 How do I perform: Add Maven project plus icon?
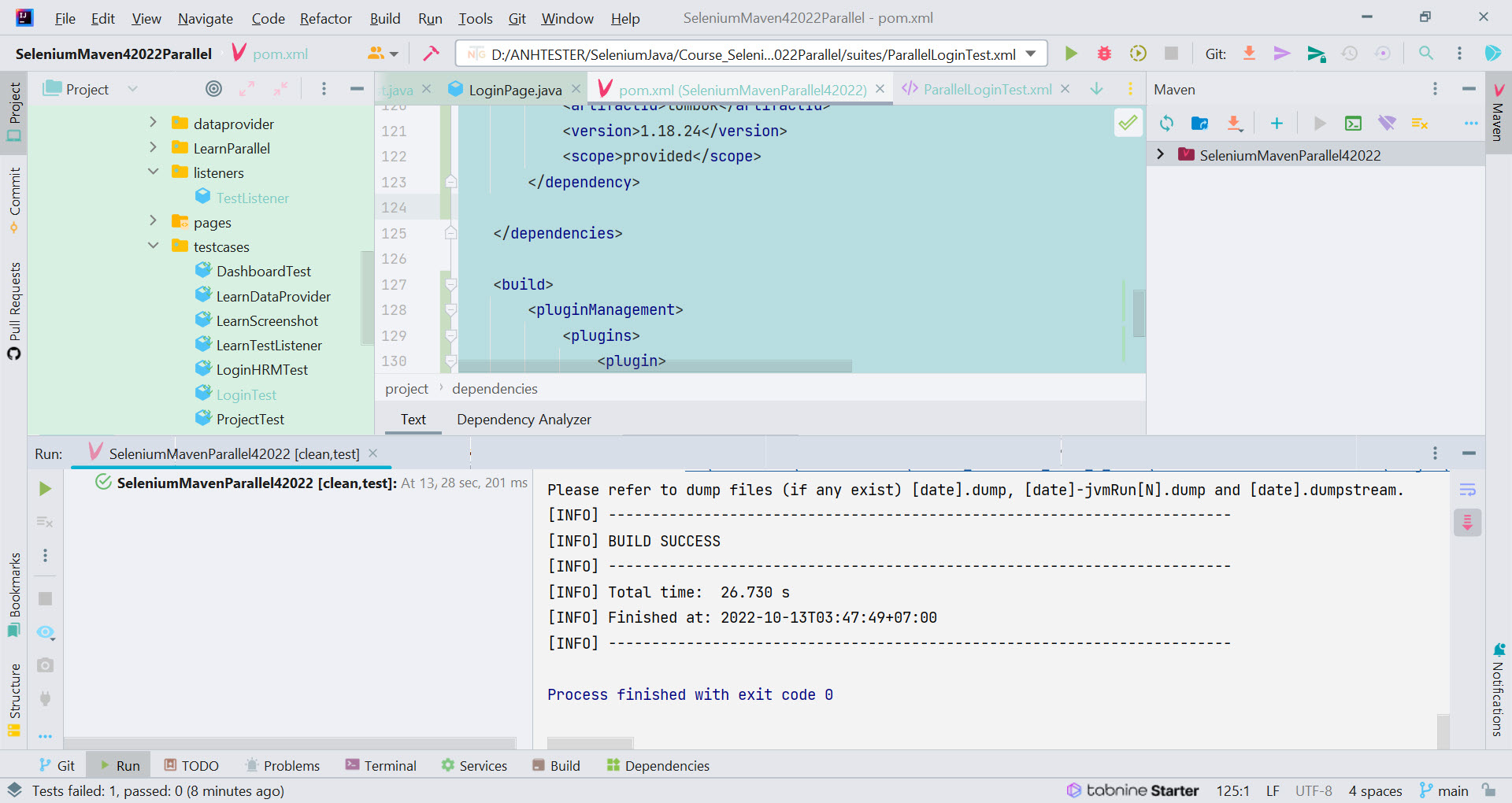coord(1277,124)
